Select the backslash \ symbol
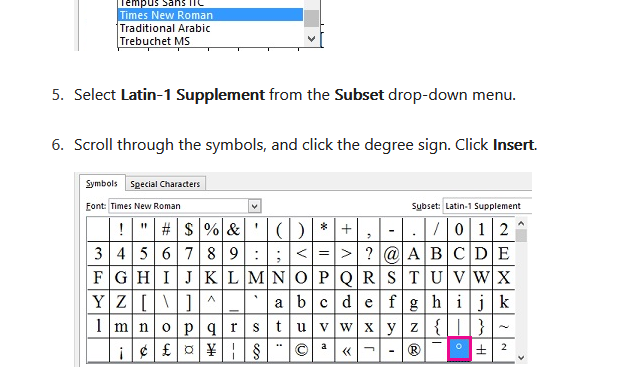Viewport: 641px width, 384px height. 166,302
